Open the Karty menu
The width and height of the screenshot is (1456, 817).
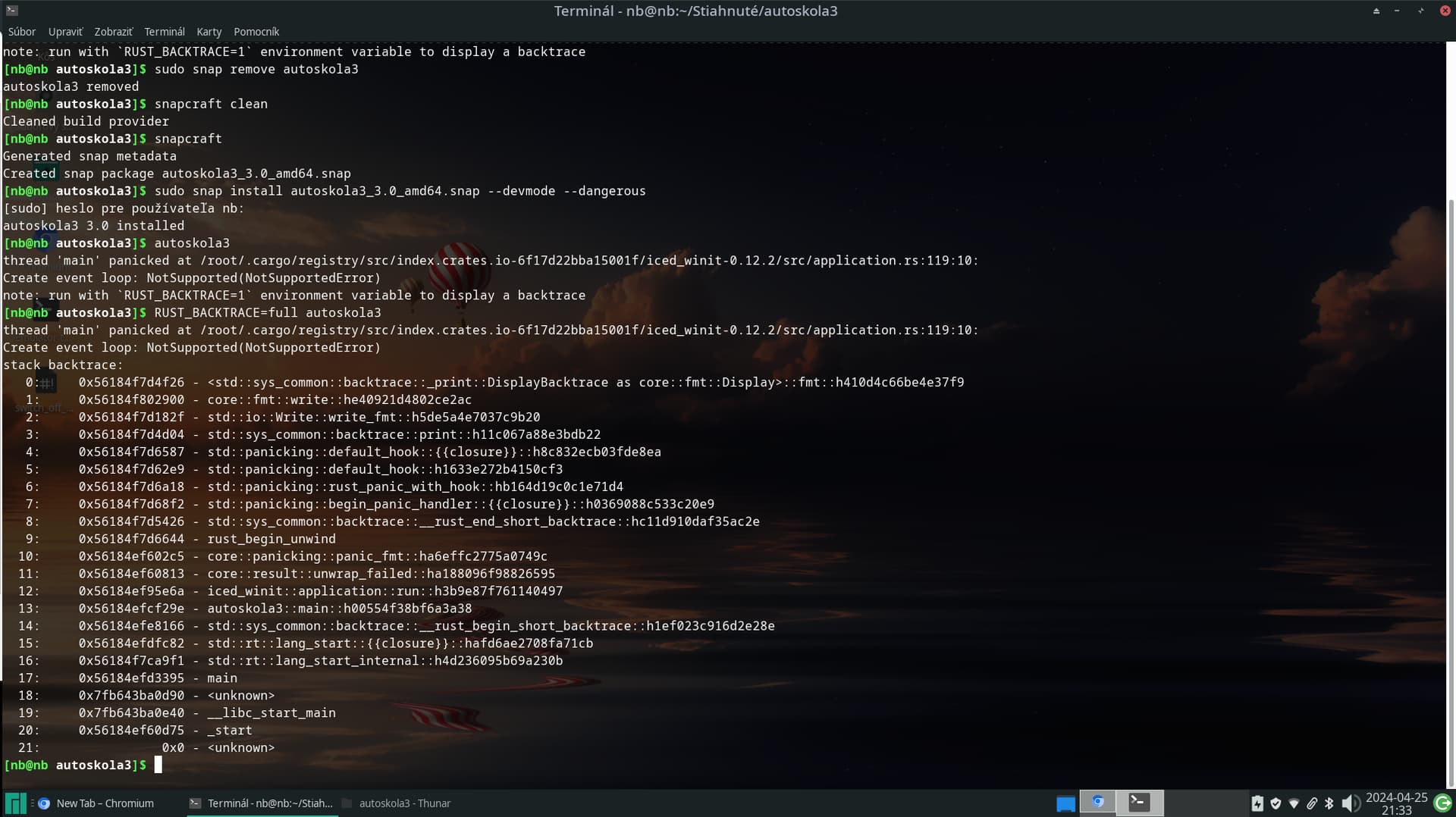point(209,32)
